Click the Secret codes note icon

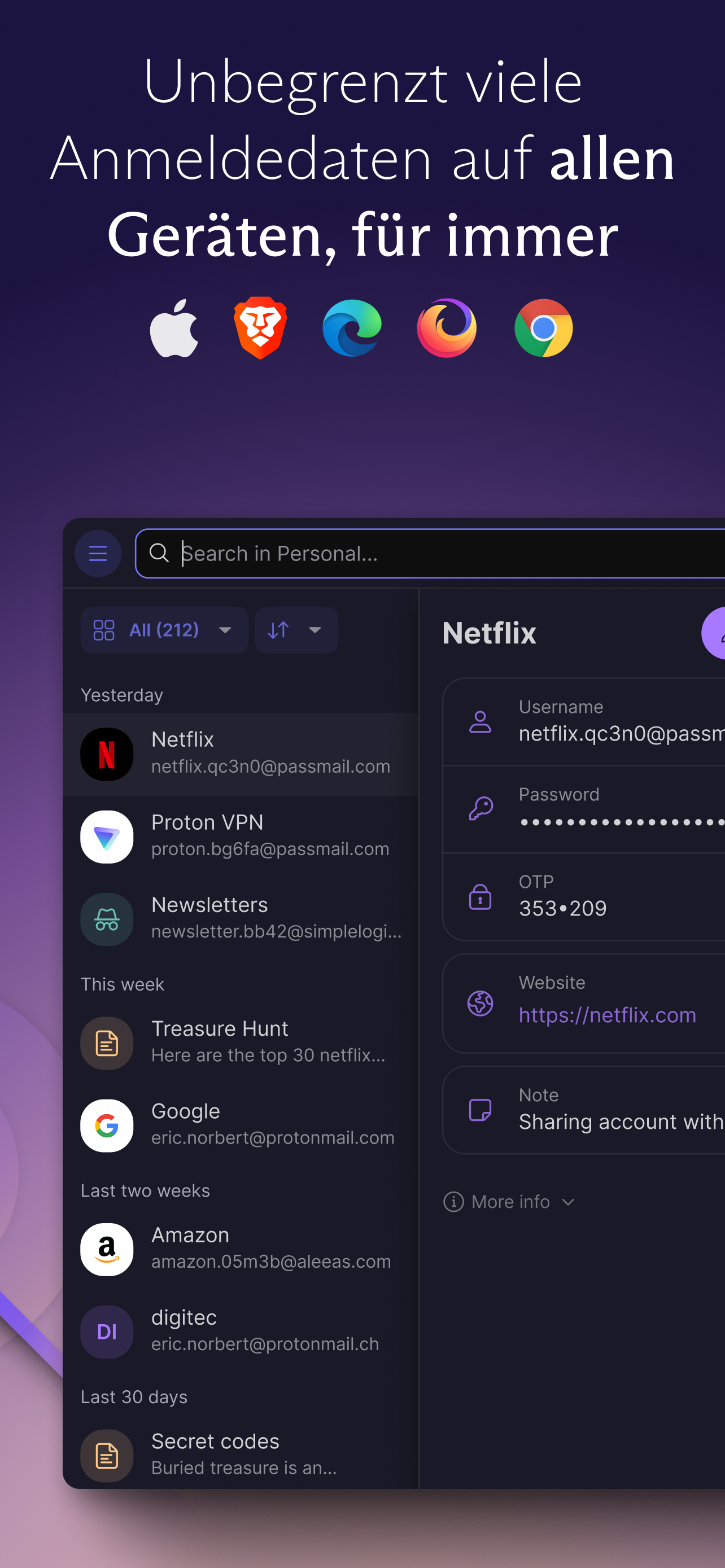[x=107, y=1455]
